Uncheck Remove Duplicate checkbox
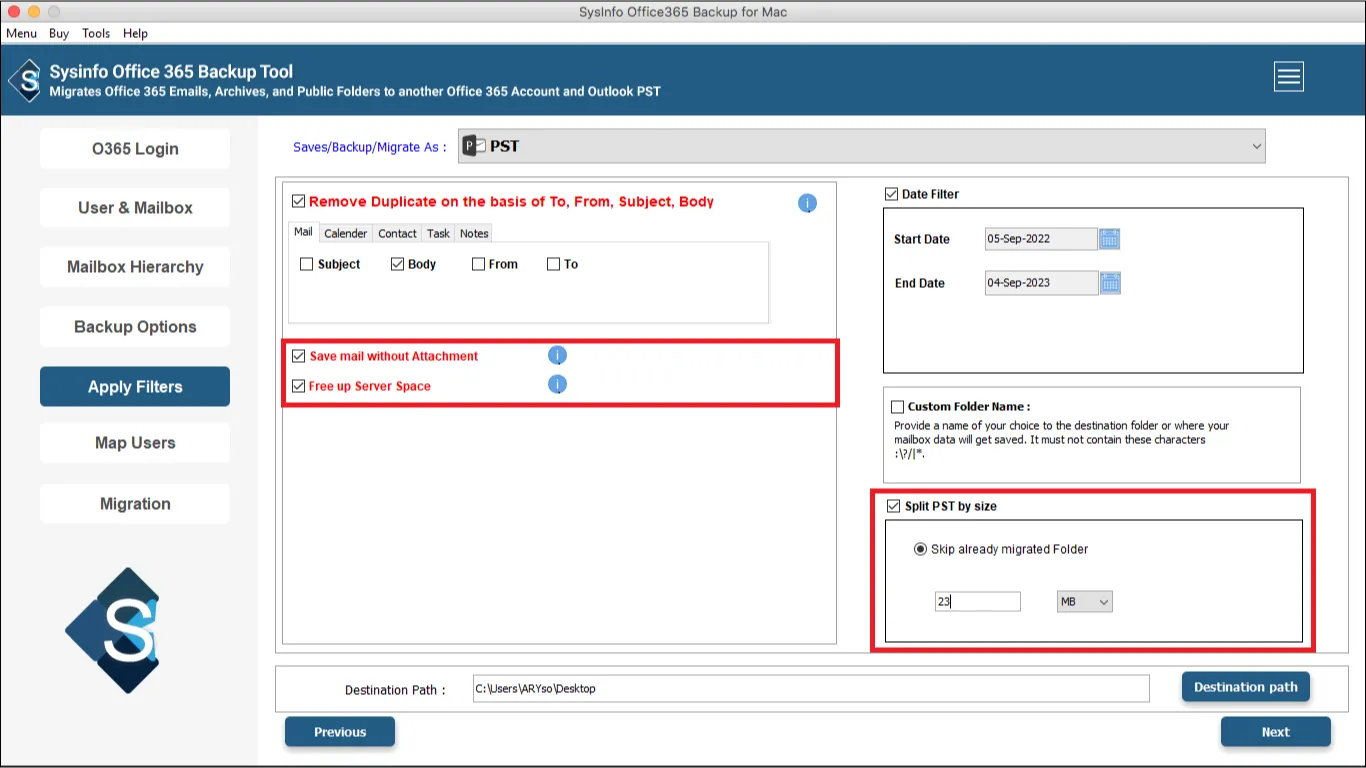Screen dimensions: 1366x768 pos(298,201)
